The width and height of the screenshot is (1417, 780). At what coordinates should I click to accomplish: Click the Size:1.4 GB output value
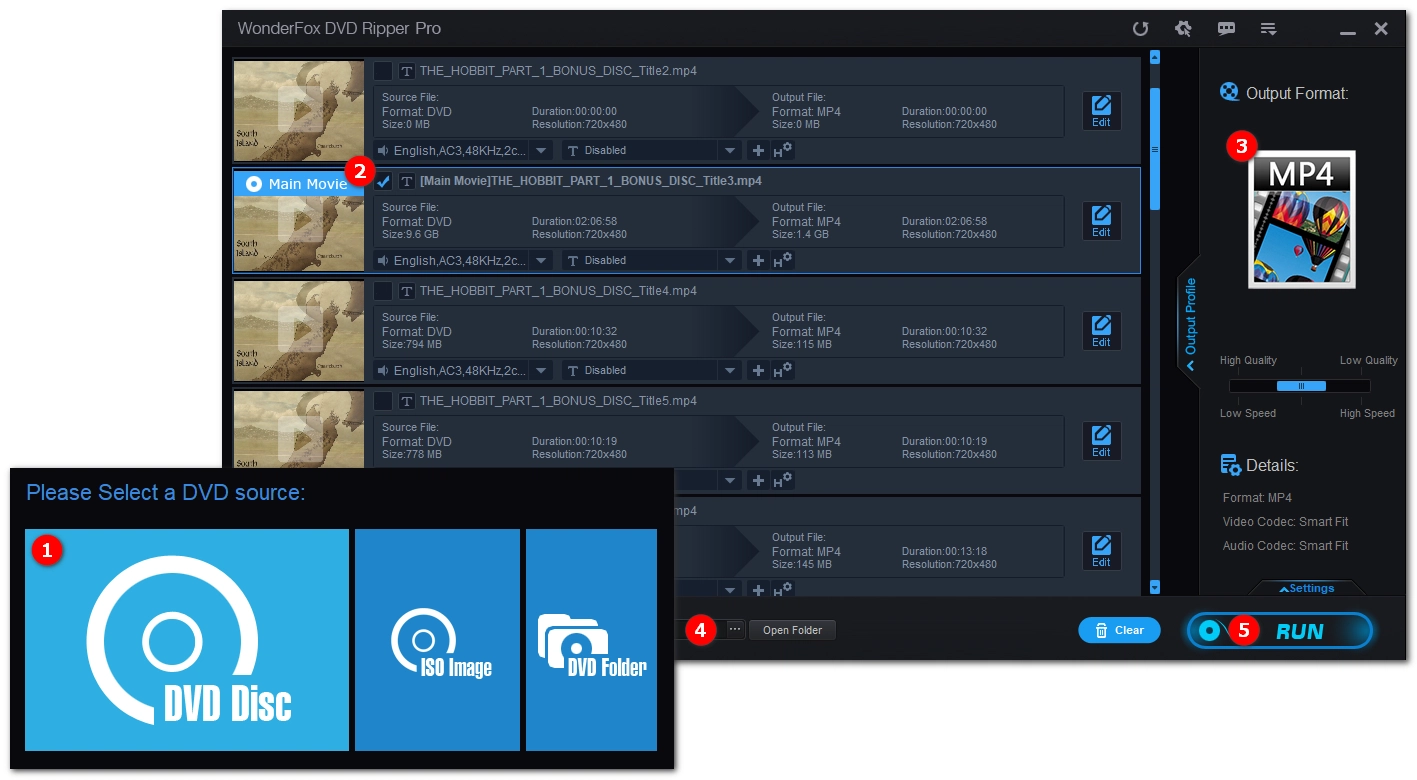tap(801, 235)
